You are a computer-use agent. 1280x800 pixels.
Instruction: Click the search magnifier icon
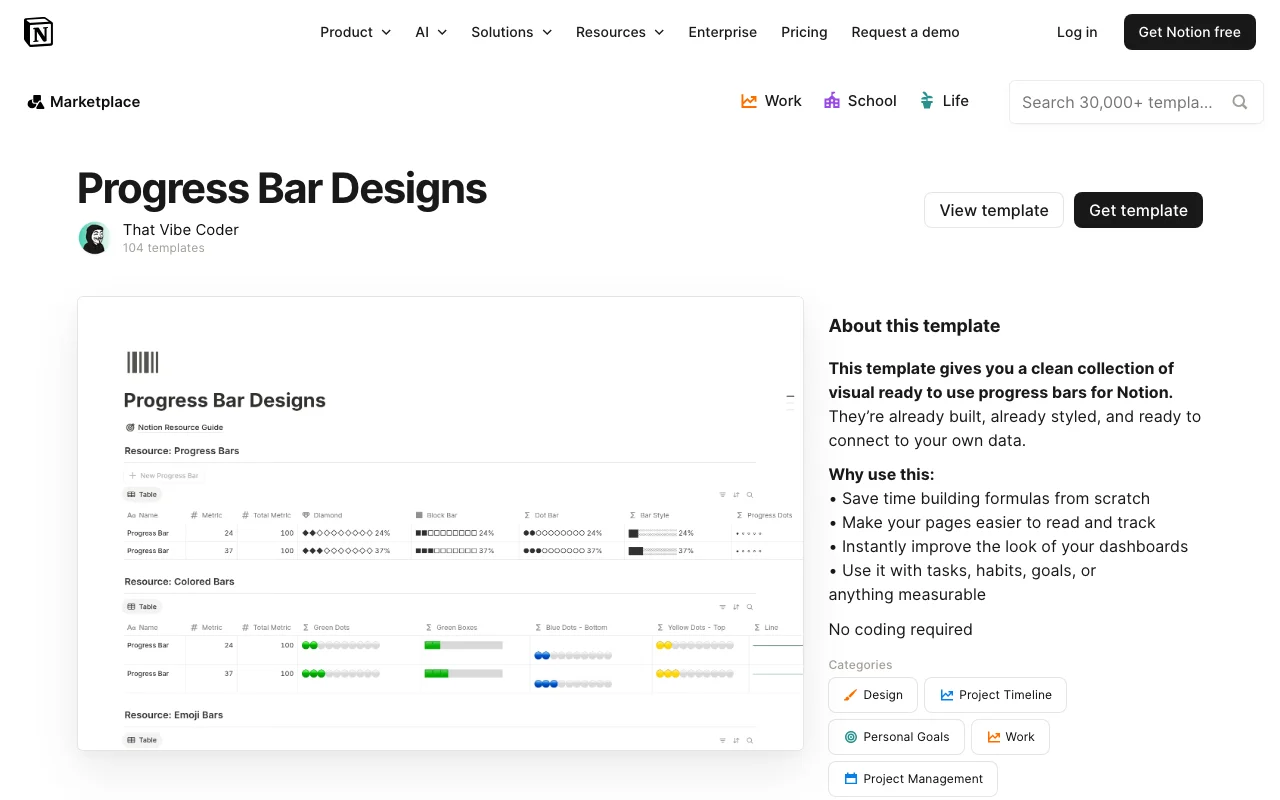(x=1240, y=102)
